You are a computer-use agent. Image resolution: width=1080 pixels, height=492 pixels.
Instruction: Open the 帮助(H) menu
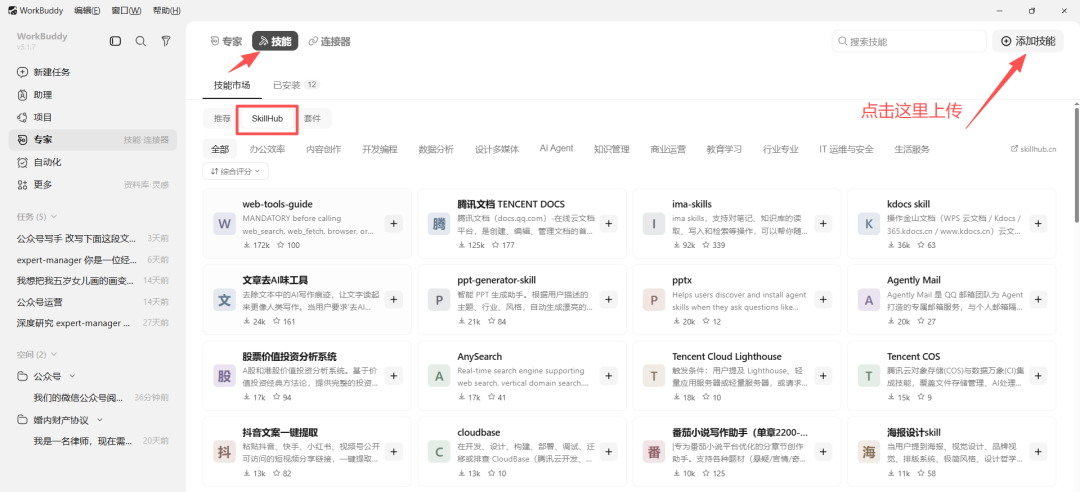pos(167,10)
